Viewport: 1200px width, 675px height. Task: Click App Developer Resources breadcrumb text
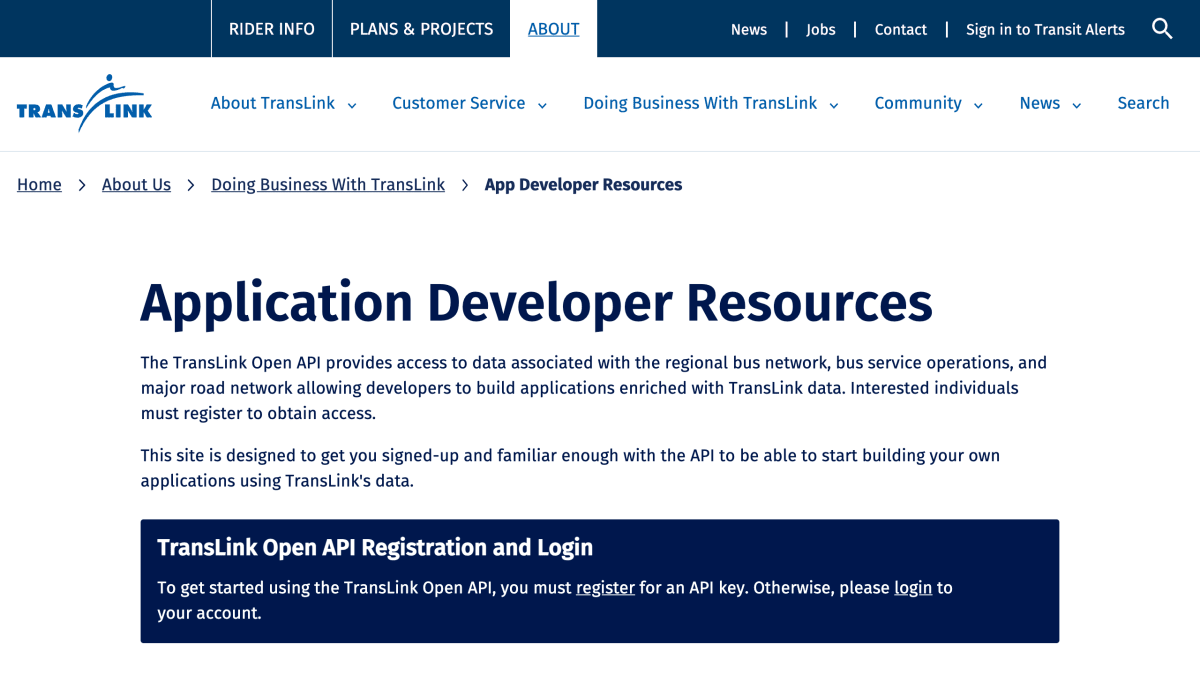click(x=583, y=185)
